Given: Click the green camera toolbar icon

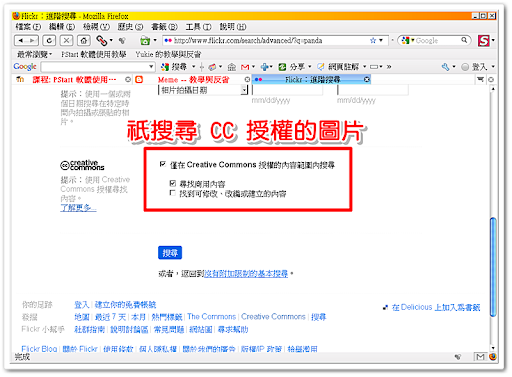Looking at the screenshot, I should (x=145, y=41).
